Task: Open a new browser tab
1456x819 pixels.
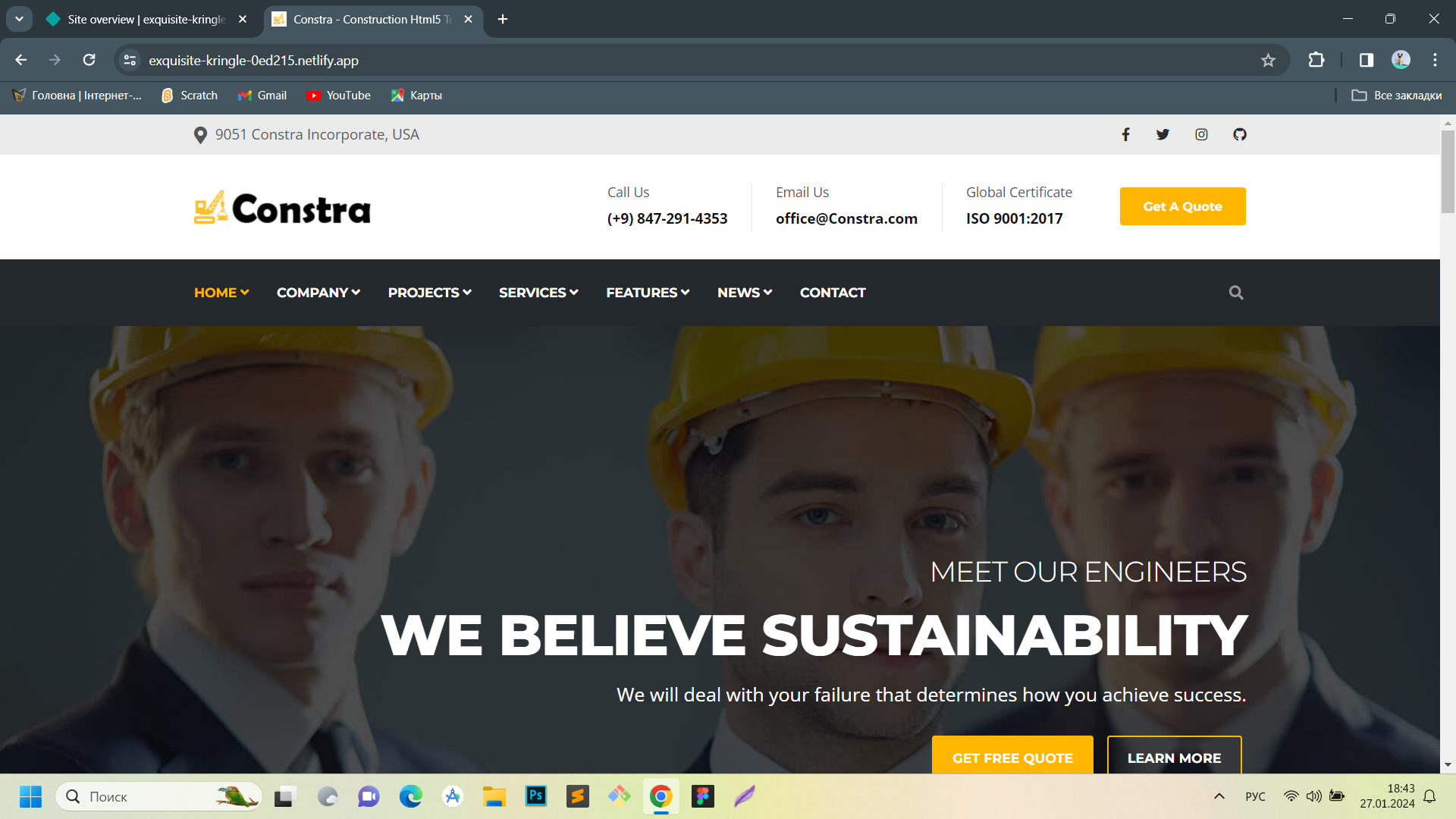Action: coord(503,19)
